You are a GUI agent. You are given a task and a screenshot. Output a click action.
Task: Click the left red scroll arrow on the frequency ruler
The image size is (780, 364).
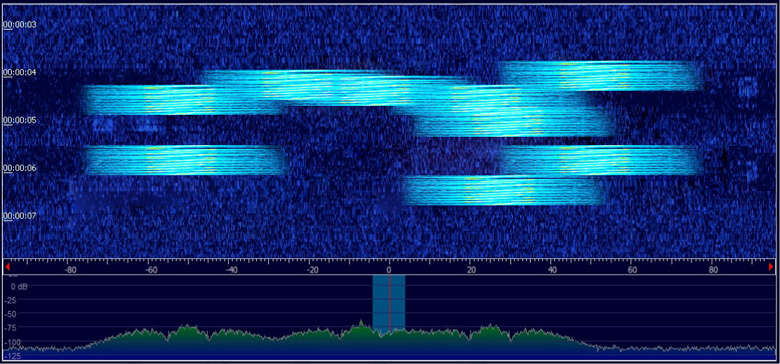[7, 267]
